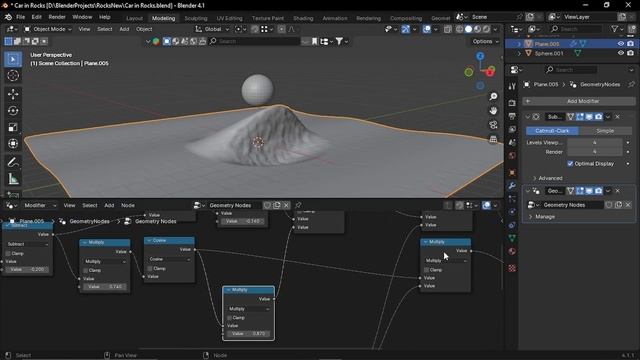Activate the Transform tool
640x360 pixels.
[x=13, y=144]
